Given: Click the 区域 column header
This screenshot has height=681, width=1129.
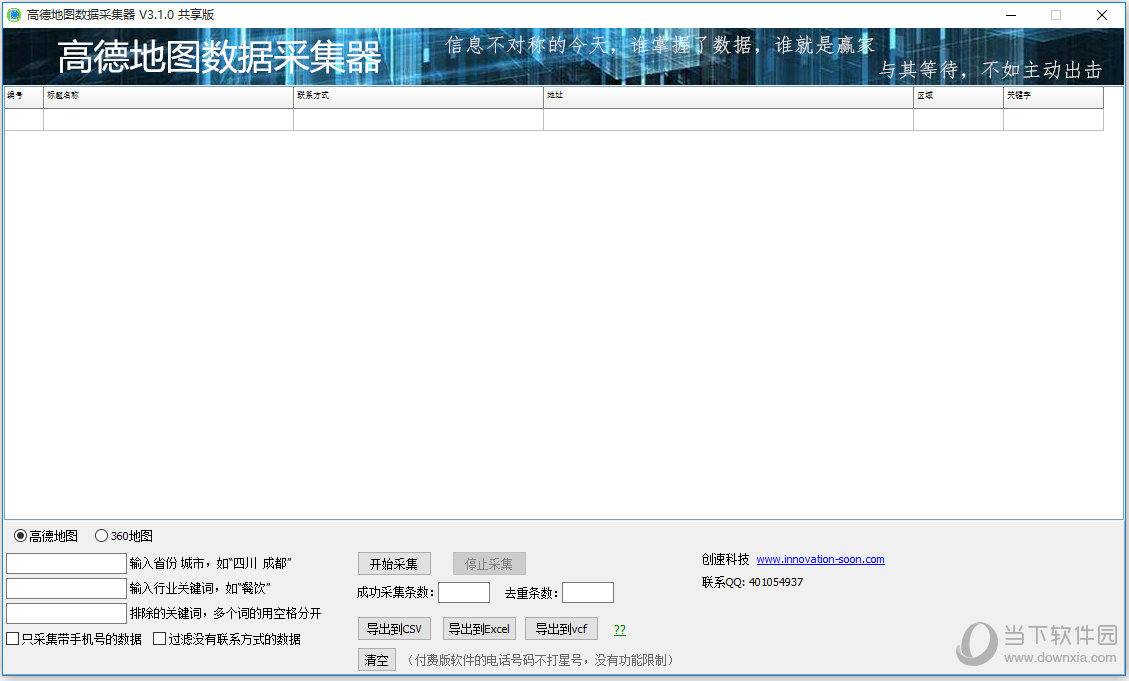Looking at the screenshot, I should (x=958, y=97).
